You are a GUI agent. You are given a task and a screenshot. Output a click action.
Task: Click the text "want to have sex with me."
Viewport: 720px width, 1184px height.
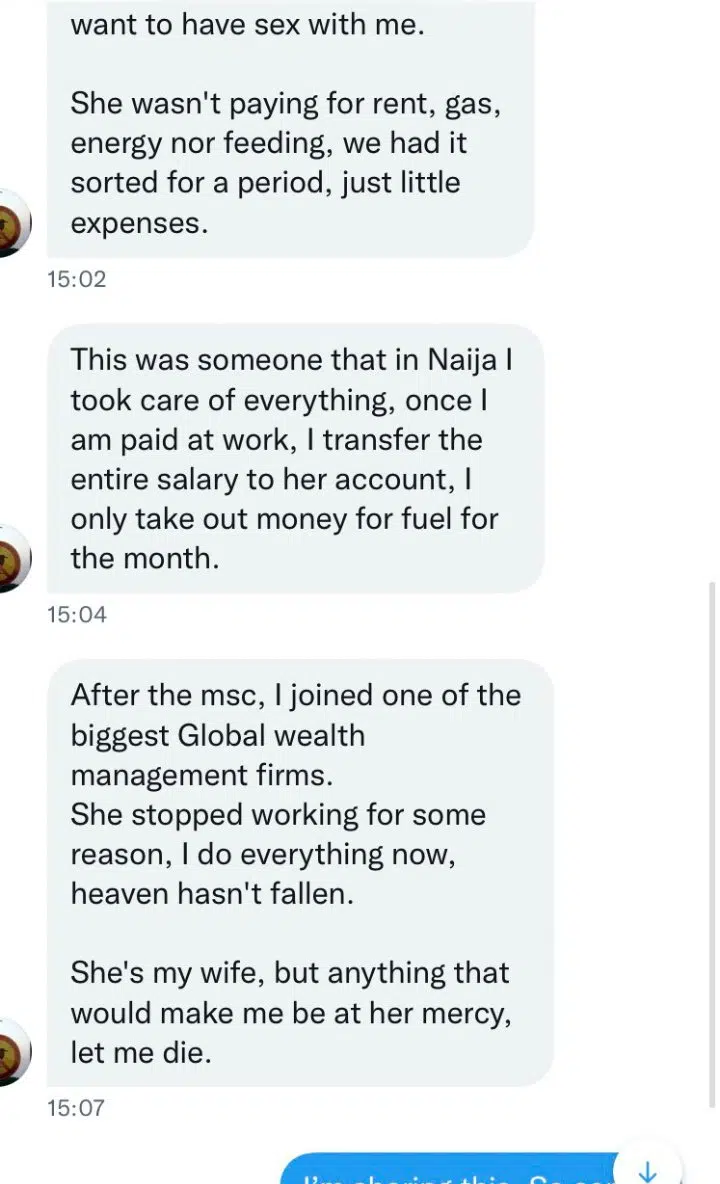tap(247, 24)
